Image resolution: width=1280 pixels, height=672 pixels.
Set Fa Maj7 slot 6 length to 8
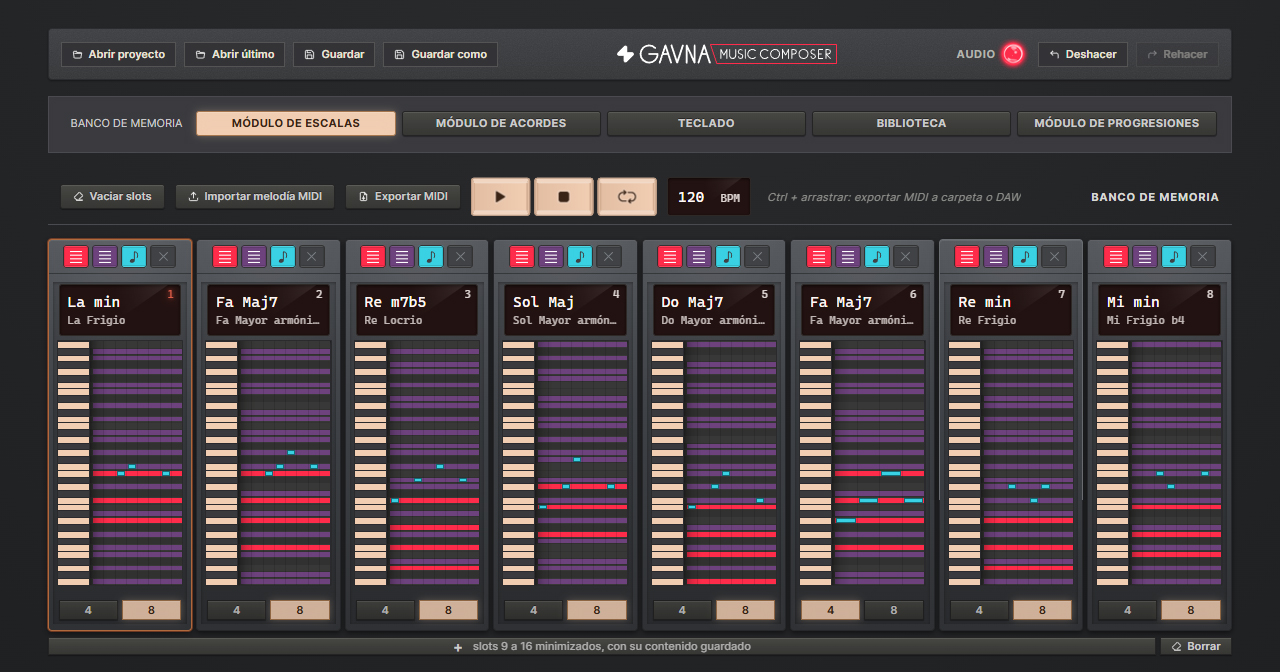[x=894, y=610]
